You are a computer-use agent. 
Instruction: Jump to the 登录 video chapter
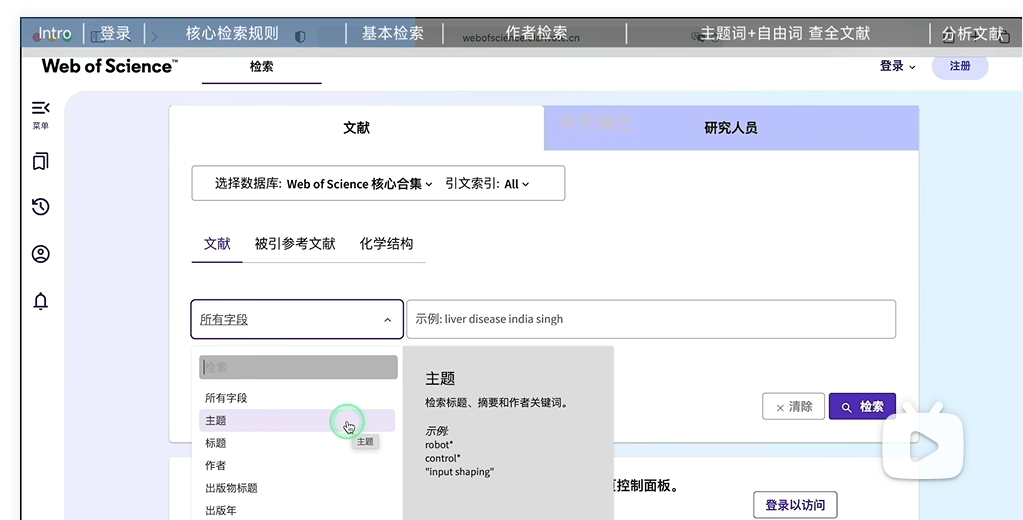115,33
